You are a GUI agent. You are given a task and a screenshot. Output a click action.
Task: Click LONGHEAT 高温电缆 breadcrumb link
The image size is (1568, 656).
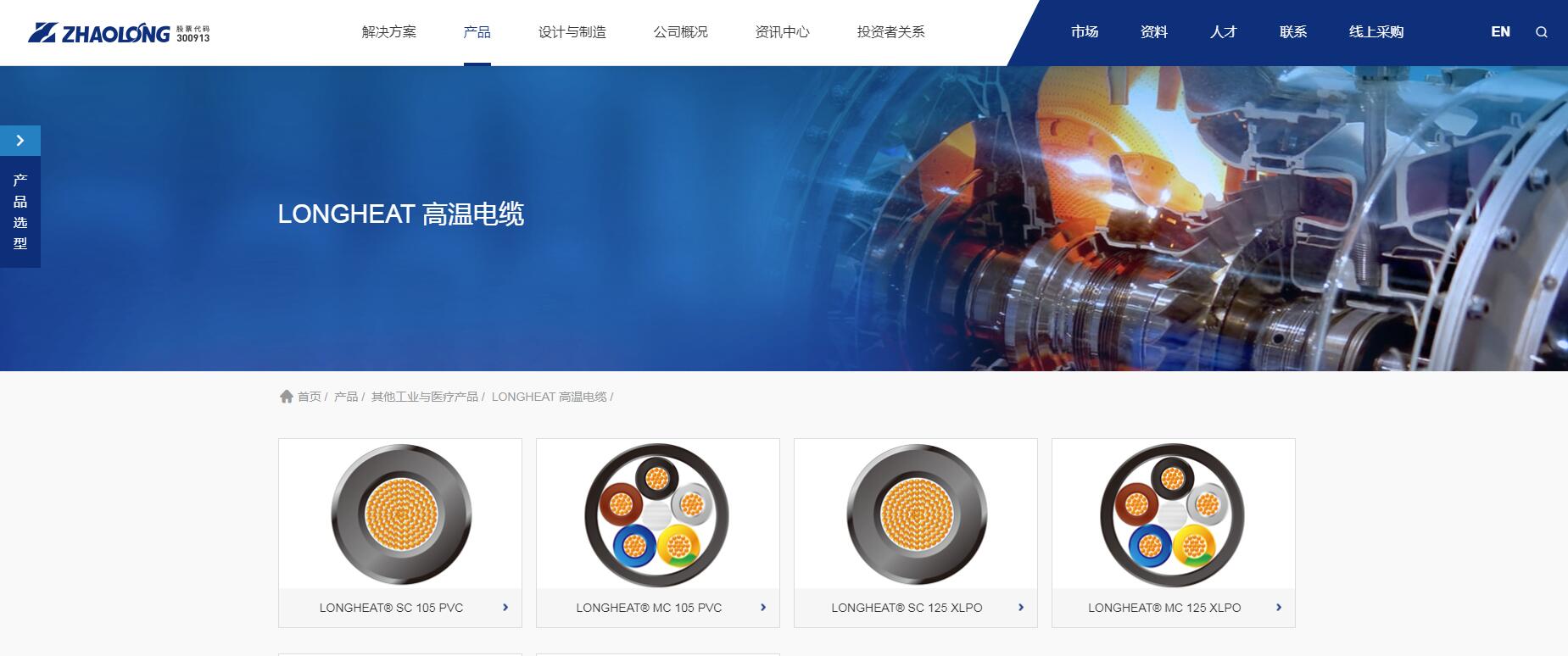tap(550, 397)
